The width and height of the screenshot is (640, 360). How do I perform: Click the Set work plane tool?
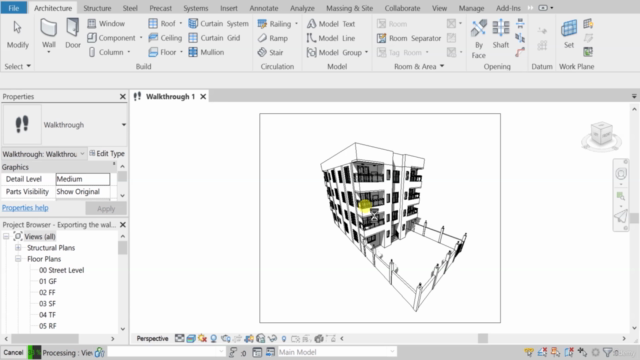[569, 34]
